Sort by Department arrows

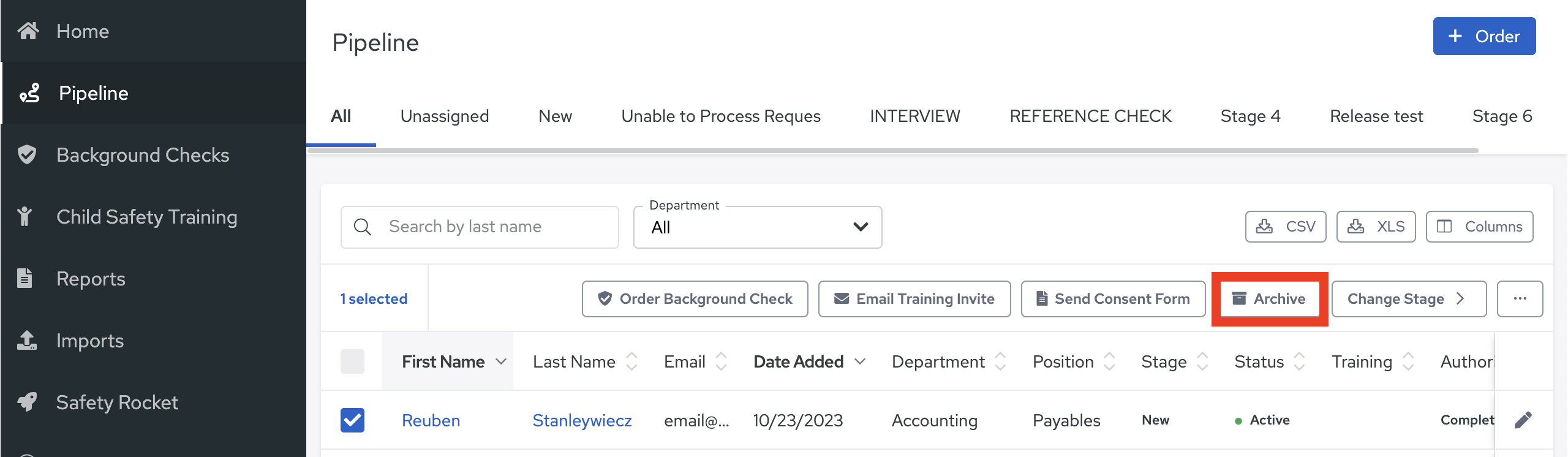[x=1000, y=361]
